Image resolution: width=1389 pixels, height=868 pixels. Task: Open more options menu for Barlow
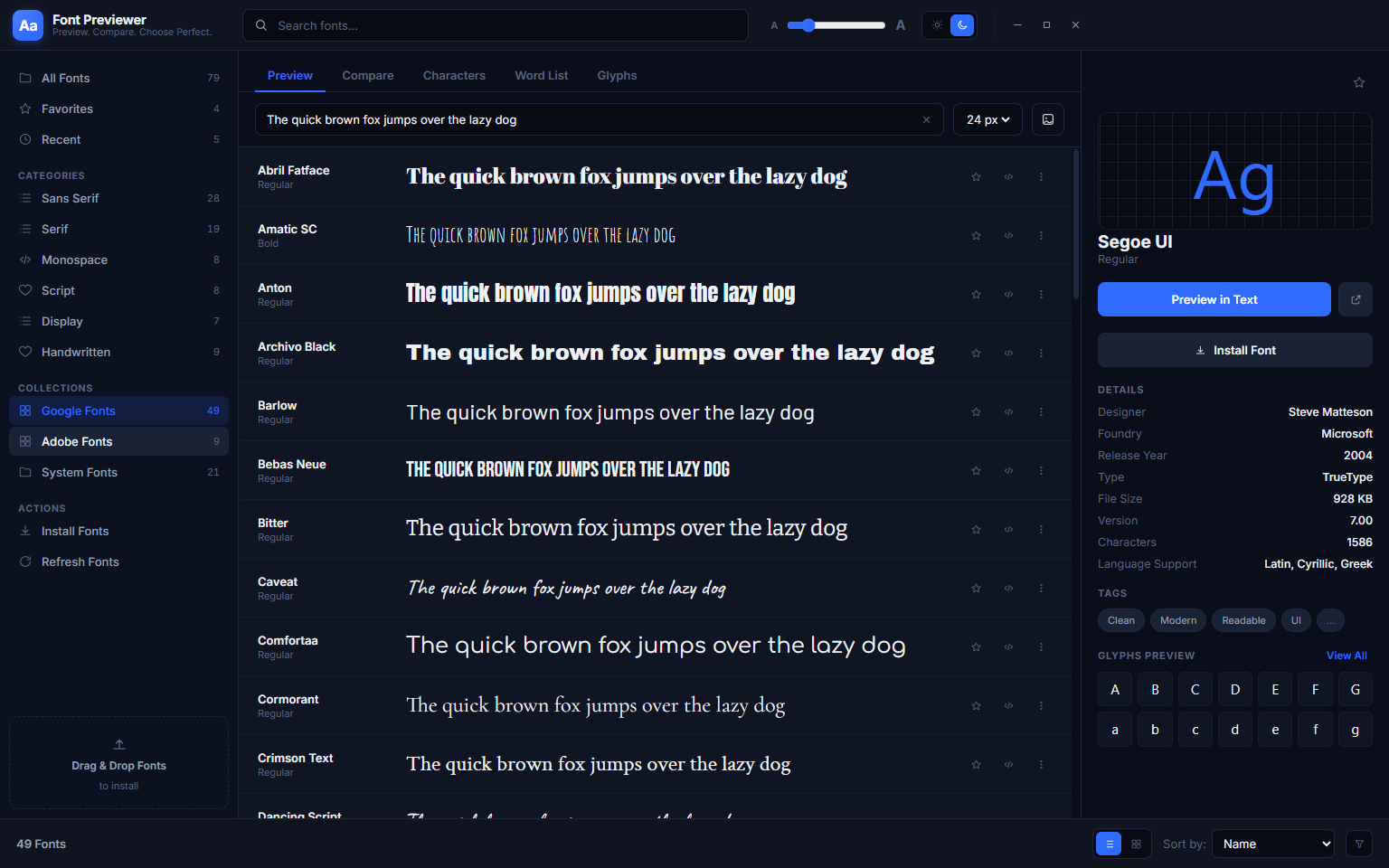(1041, 411)
